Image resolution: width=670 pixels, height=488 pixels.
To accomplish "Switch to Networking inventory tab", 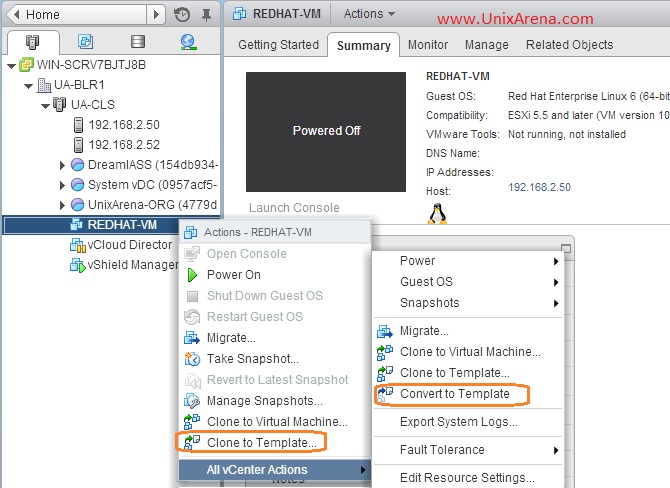I will pos(188,42).
